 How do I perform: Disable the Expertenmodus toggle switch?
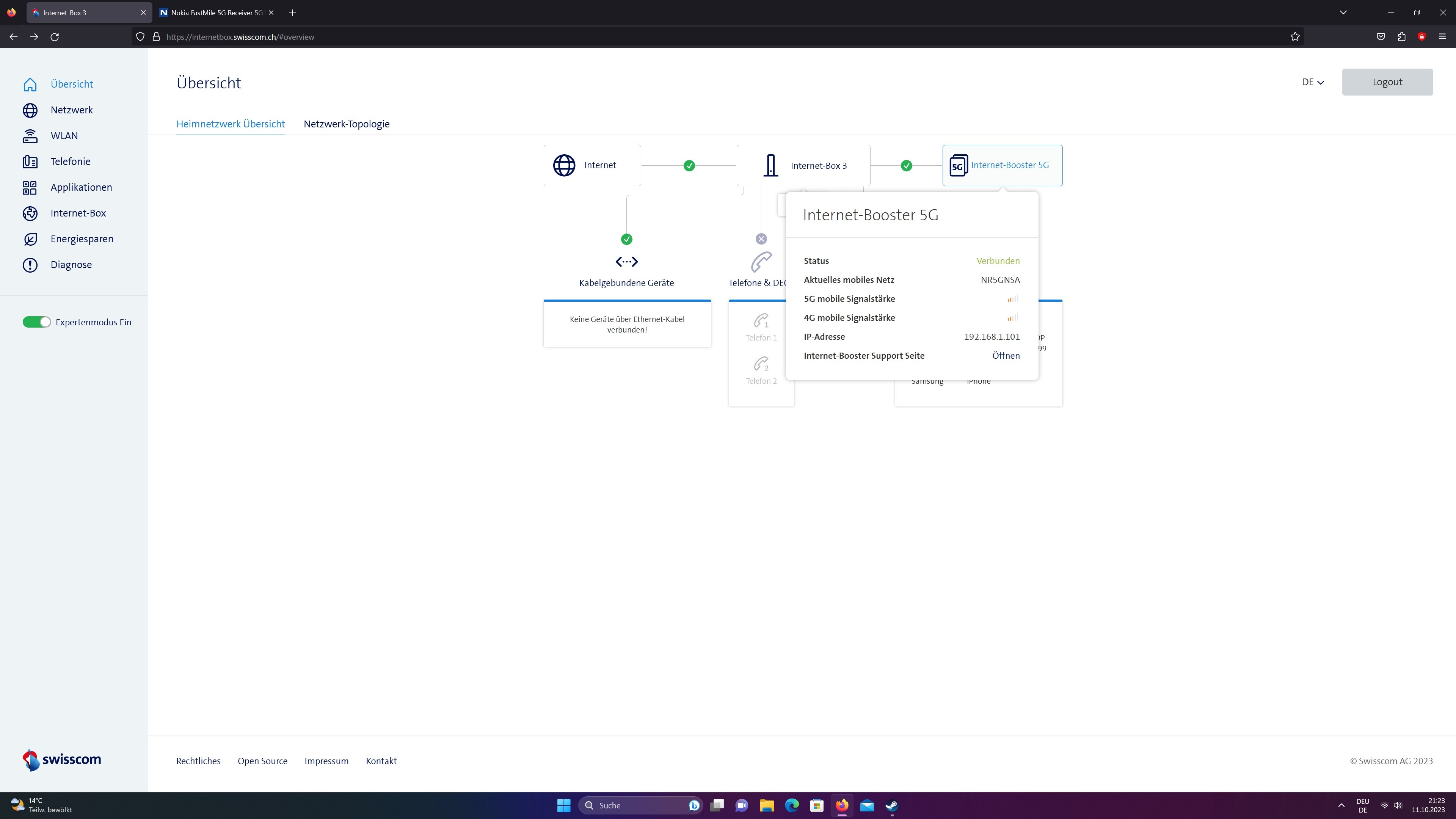pyautogui.click(x=37, y=322)
